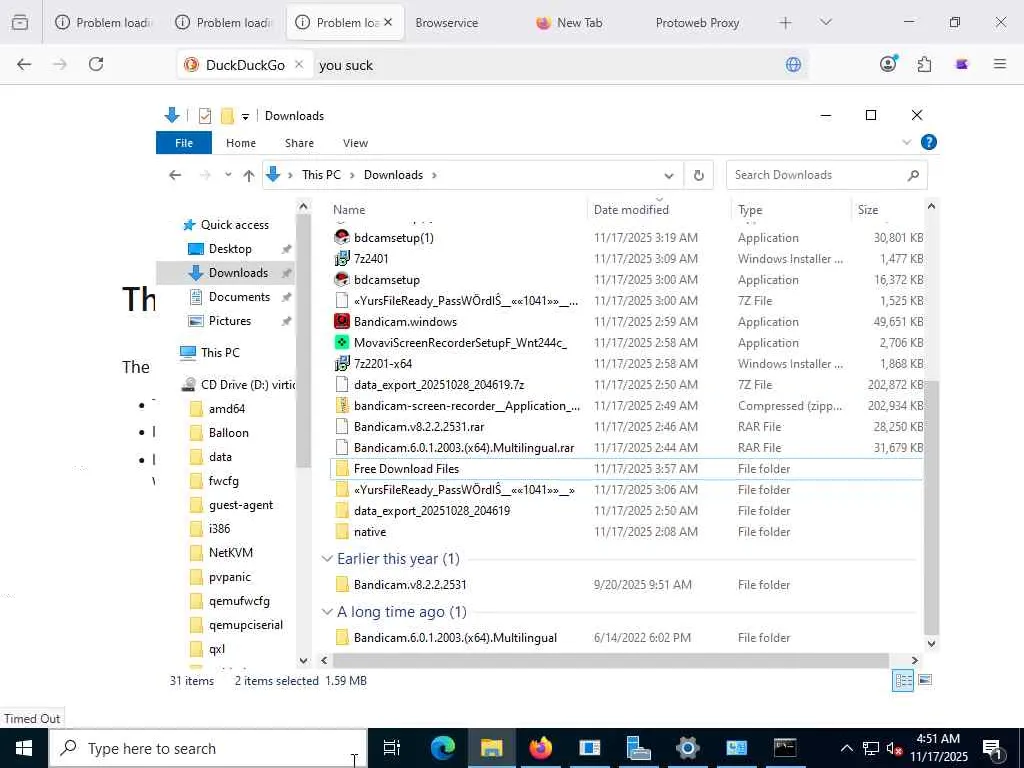Screen dimensions: 1024x768
Task: Sort files by Date modified column
Action: (x=631, y=210)
